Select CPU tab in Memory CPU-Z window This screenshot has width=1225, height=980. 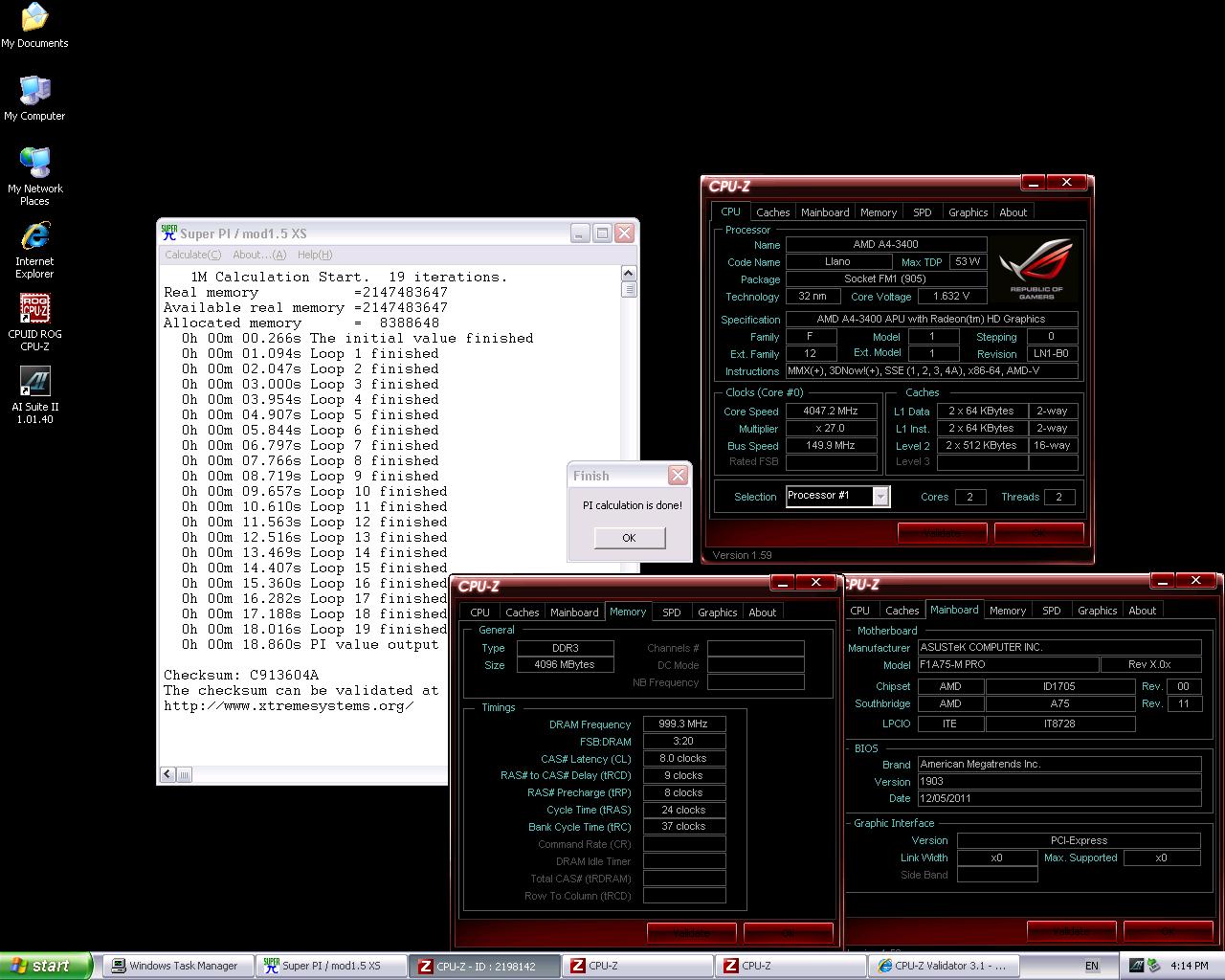(x=479, y=612)
